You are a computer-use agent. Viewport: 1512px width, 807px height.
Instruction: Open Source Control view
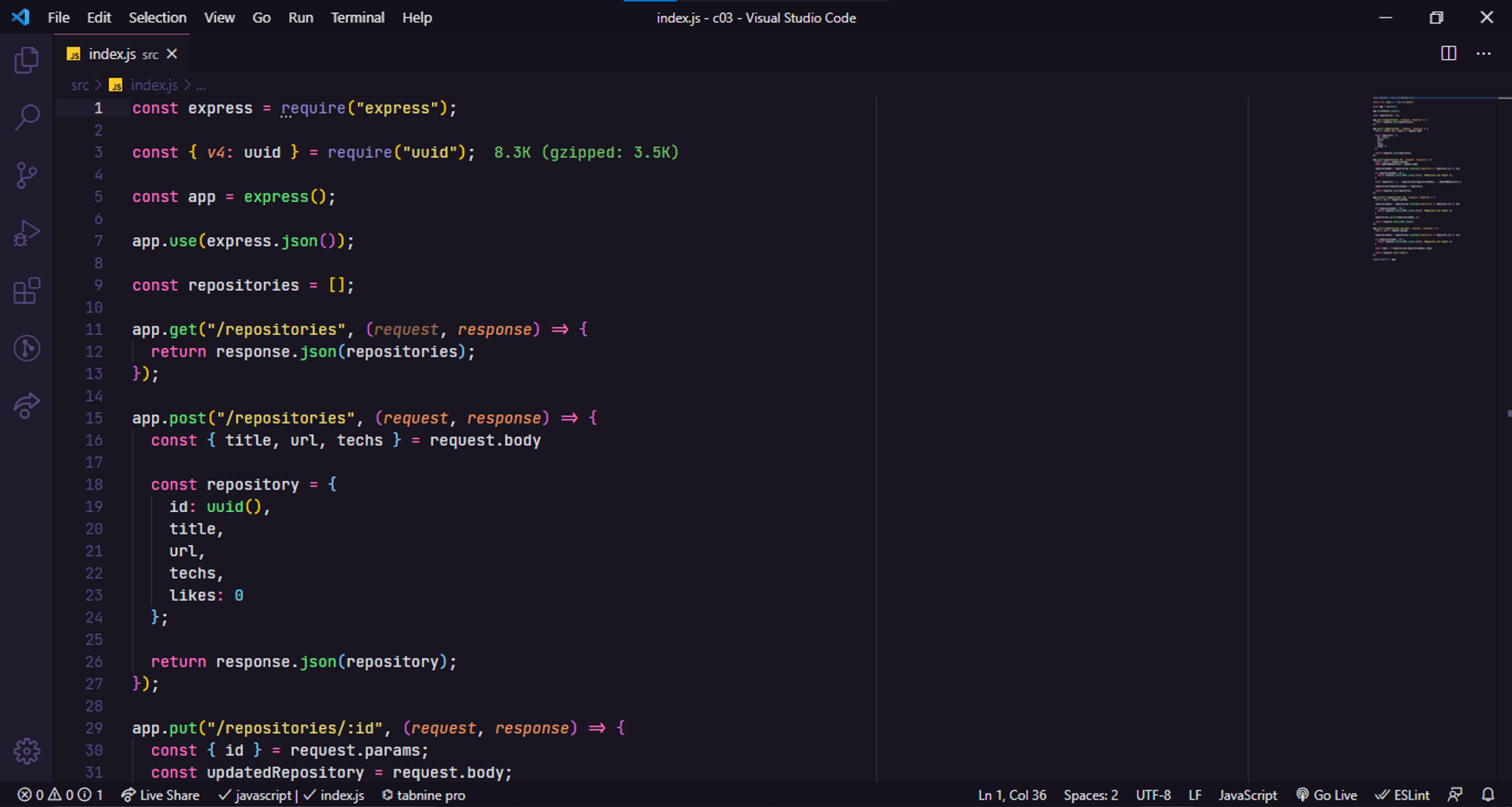27,175
